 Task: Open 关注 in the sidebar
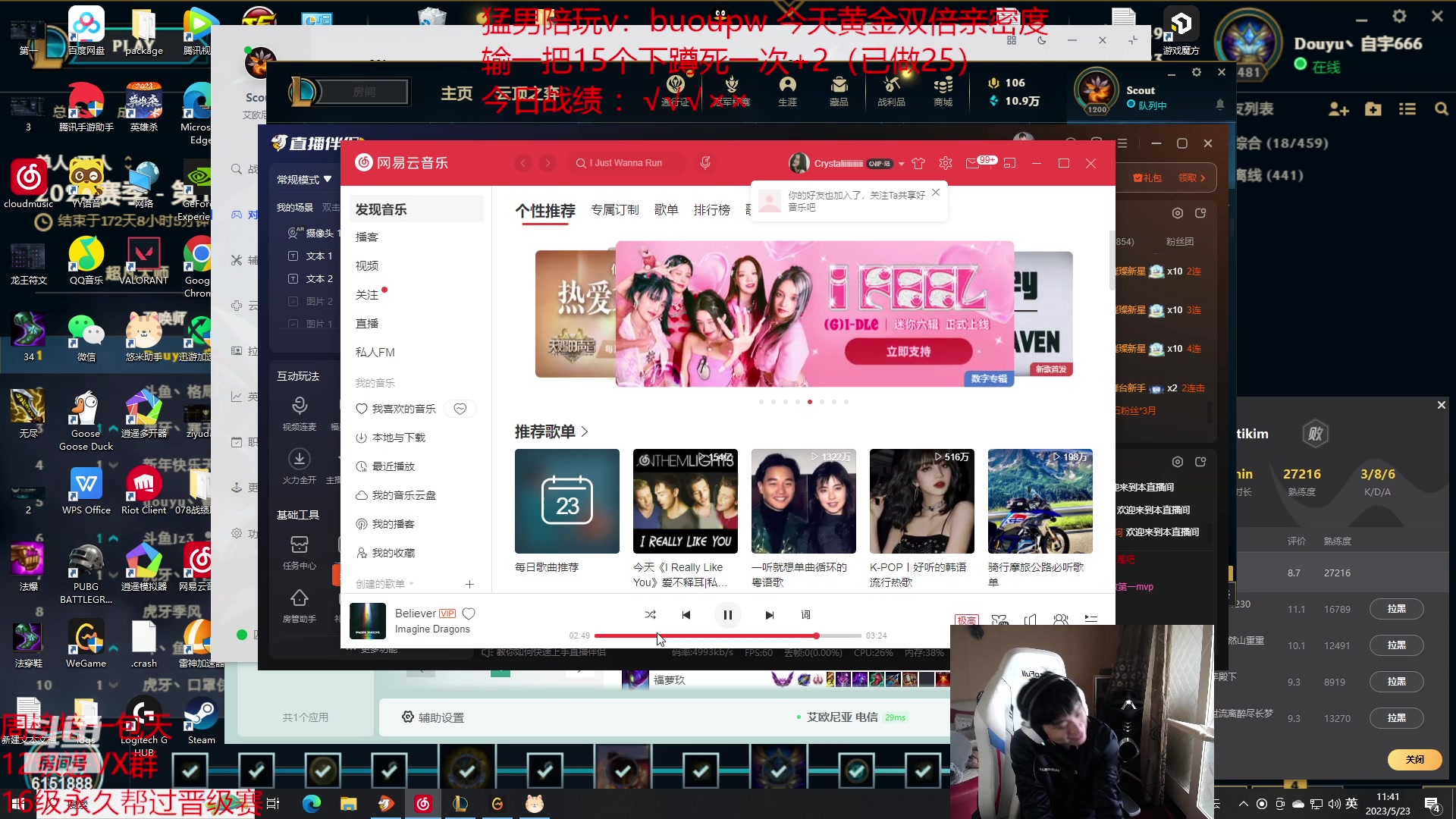tap(367, 294)
